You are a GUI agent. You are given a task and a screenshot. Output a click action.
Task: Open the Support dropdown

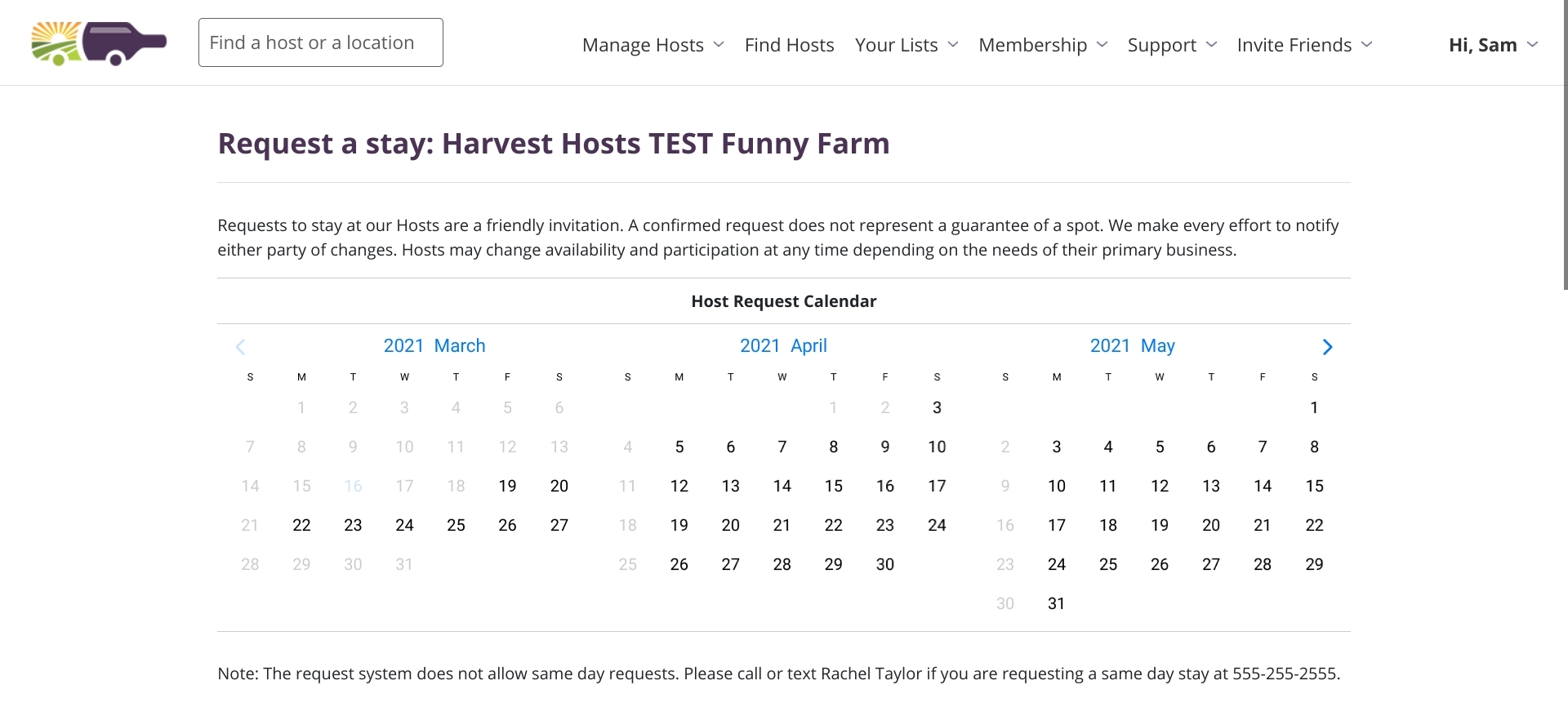(x=1172, y=45)
